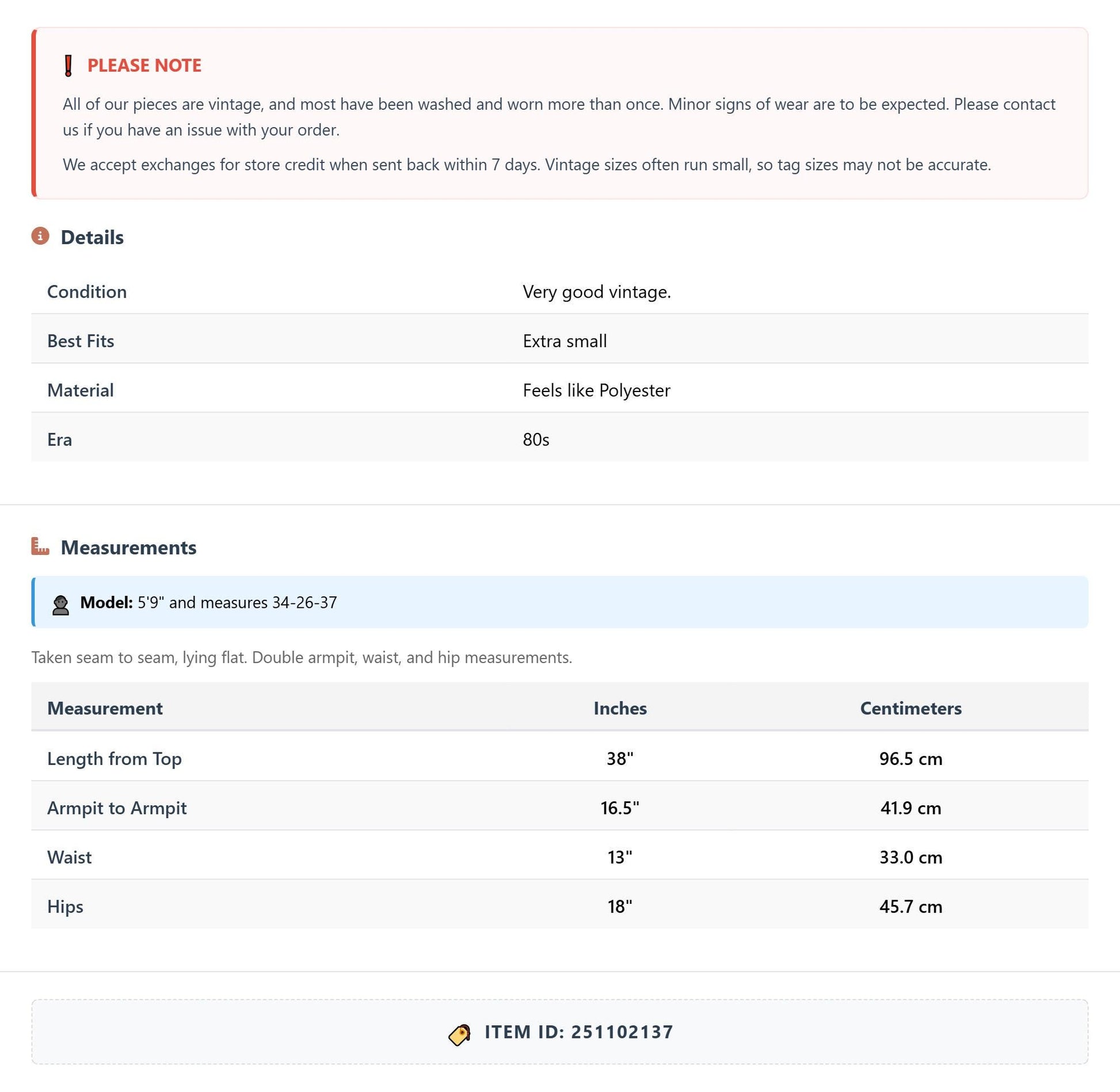Image resolution: width=1120 pixels, height=1092 pixels.
Task: Click the Centimeters column header
Action: pyautogui.click(x=911, y=708)
